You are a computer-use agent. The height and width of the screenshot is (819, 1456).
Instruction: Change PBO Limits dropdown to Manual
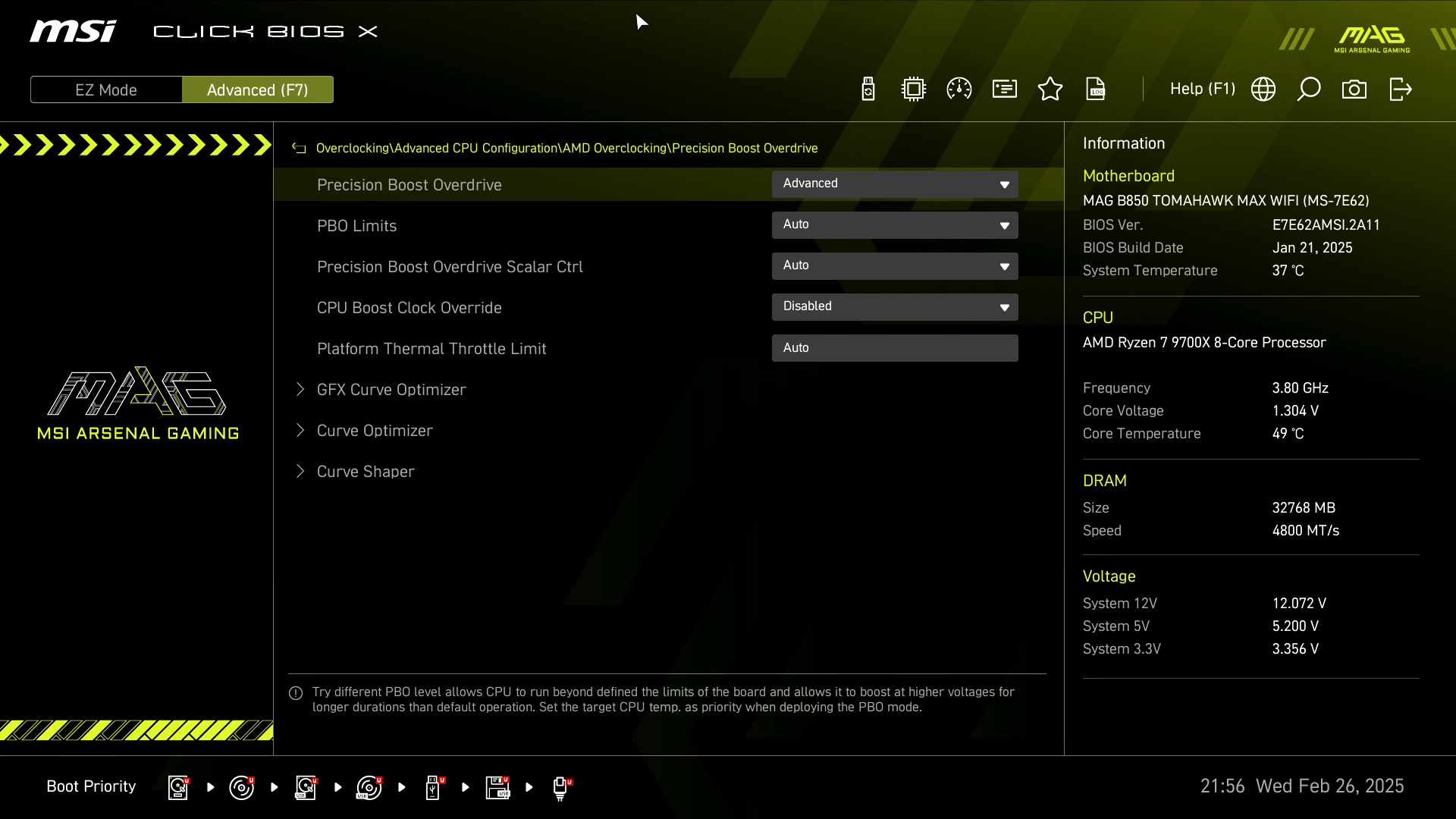tap(893, 224)
